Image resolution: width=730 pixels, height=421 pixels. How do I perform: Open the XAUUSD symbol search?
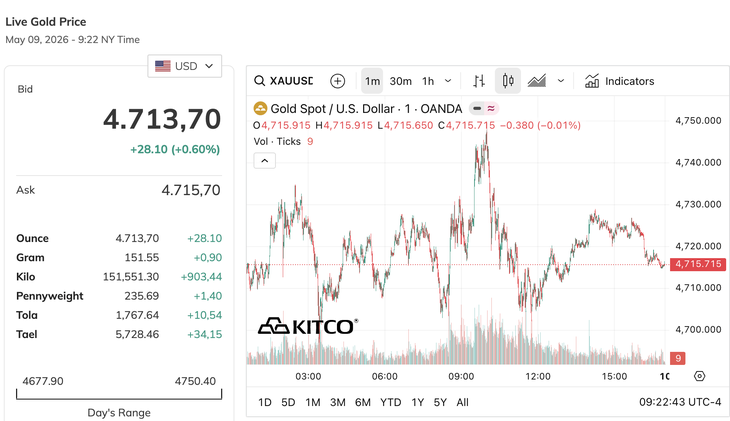point(284,81)
